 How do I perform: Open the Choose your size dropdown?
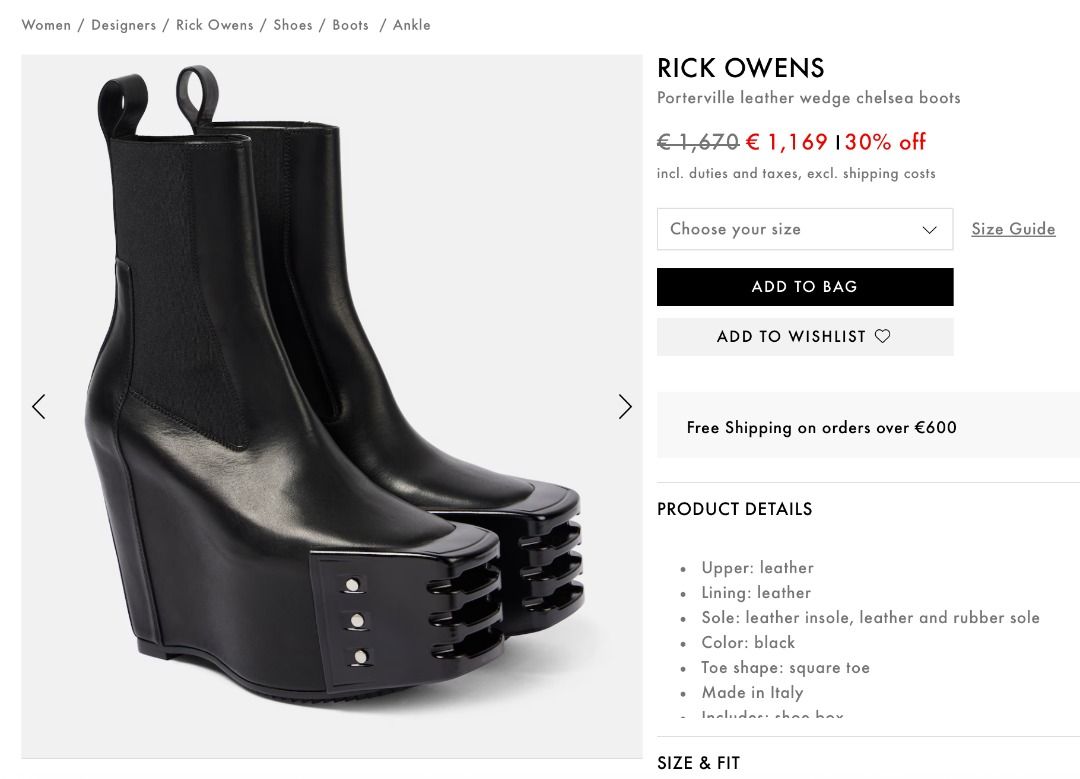tap(790, 229)
